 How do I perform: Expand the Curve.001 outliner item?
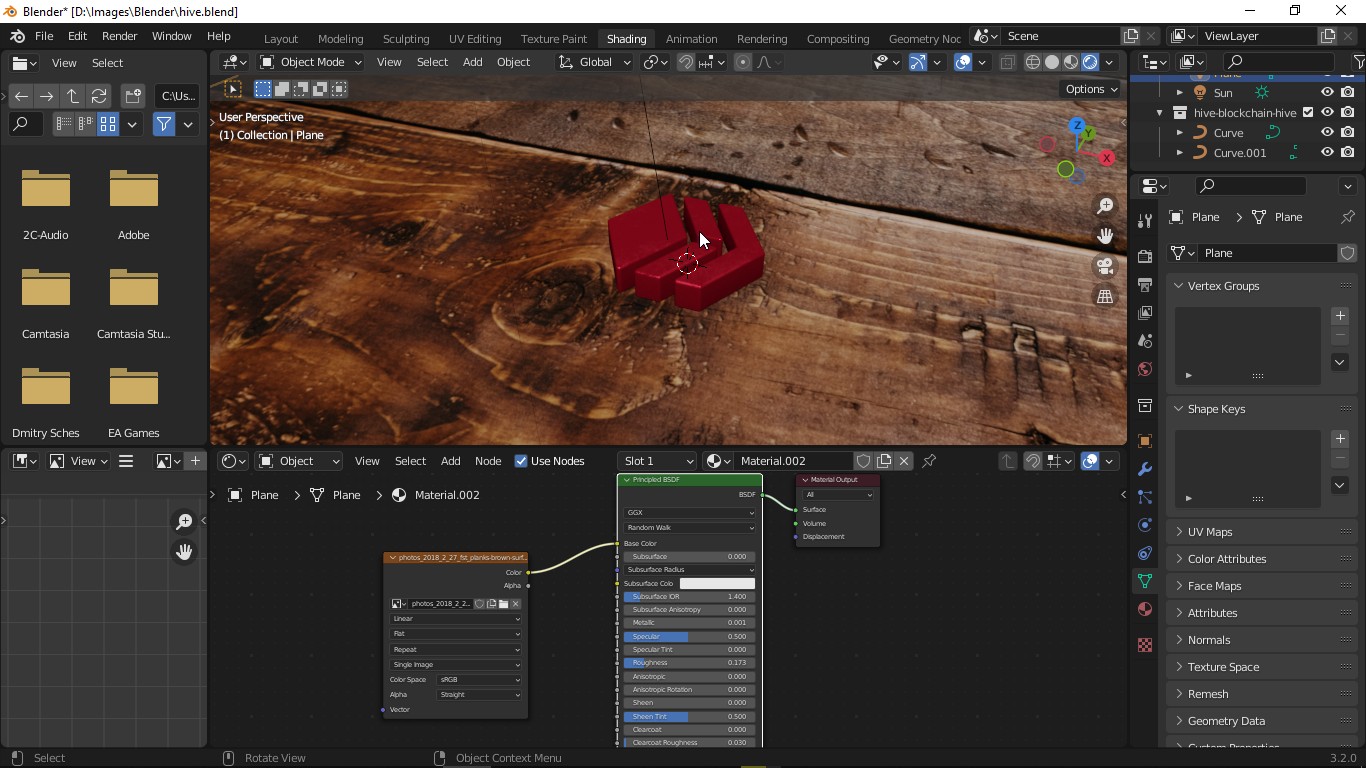pyautogui.click(x=1179, y=152)
